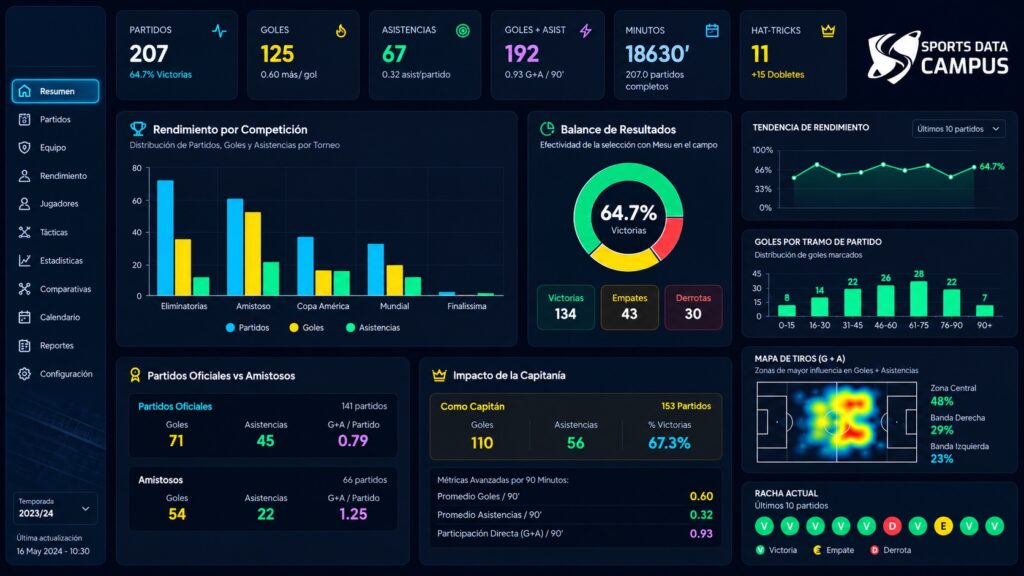Click the pie icon by Balance de Resultados

pyautogui.click(x=547, y=129)
